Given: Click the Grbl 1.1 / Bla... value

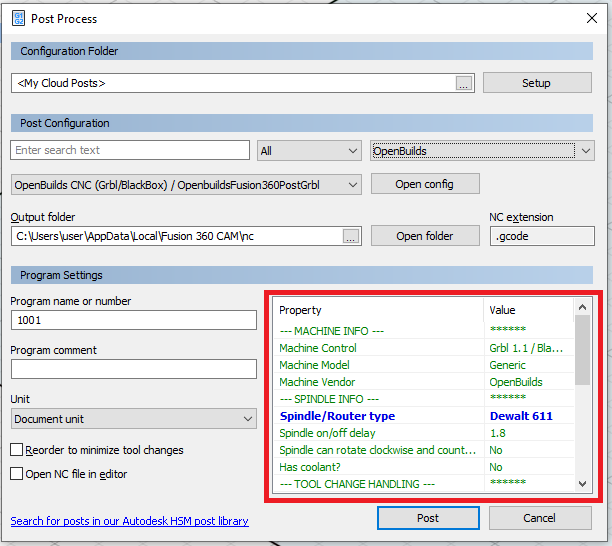Looking at the screenshot, I should click(526, 348).
